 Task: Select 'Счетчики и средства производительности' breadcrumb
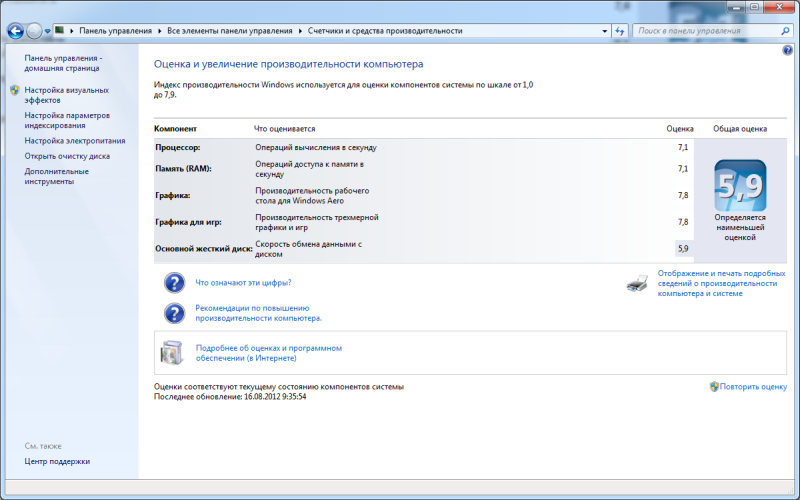coord(385,31)
